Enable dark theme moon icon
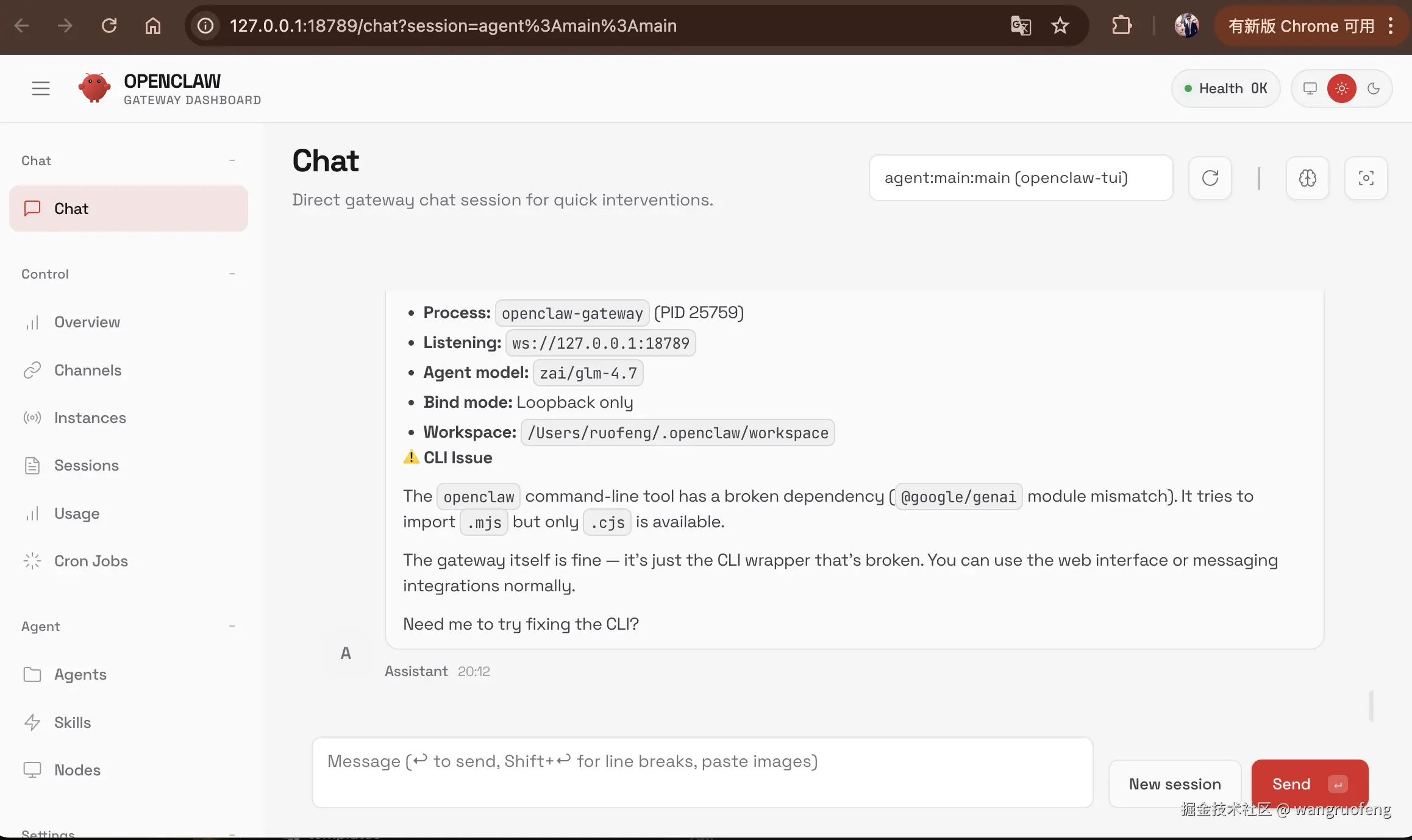1412x840 pixels. (1374, 88)
